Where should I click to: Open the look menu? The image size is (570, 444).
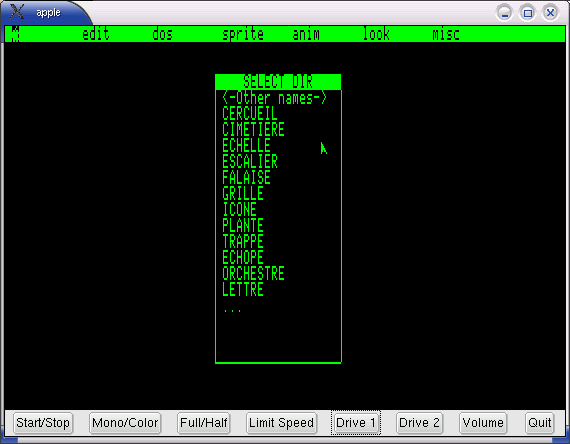pos(376,34)
